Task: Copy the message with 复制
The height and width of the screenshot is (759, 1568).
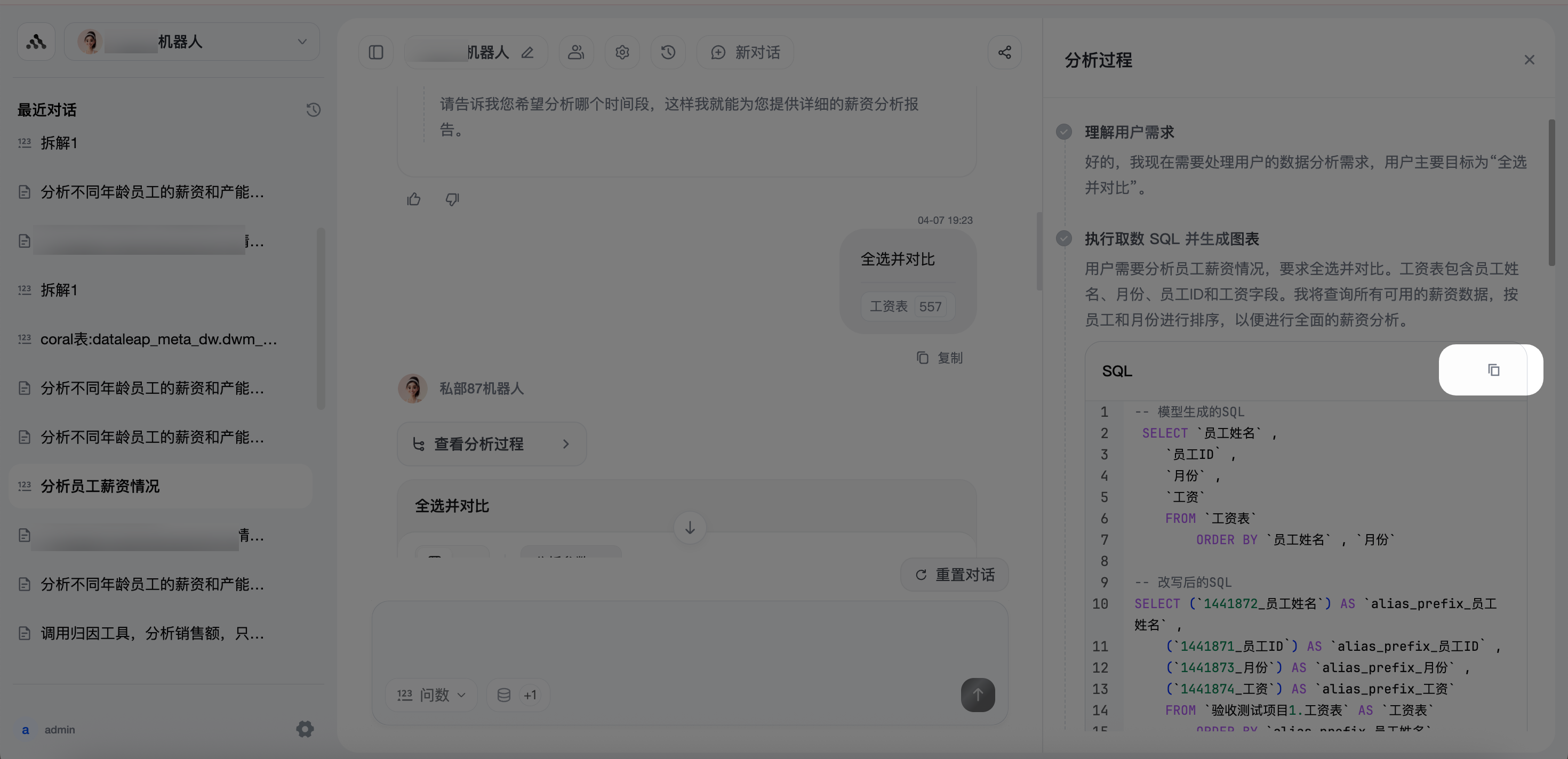Action: pyautogui.click(x=940, y=358)
